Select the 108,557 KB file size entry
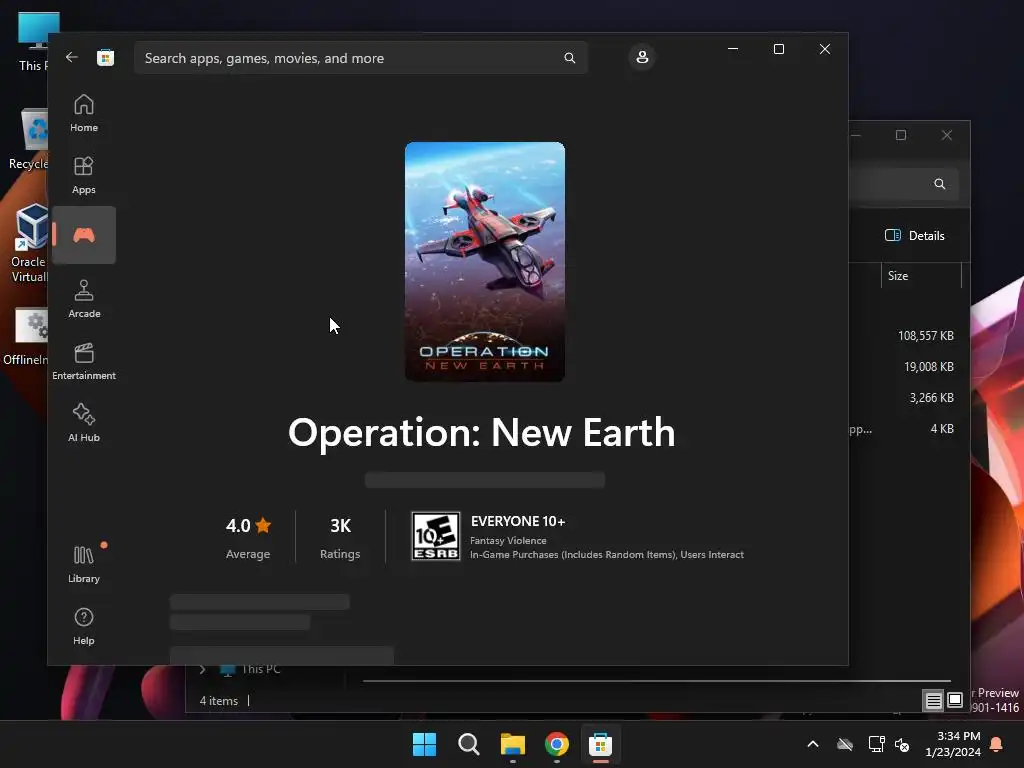 click(925, 336)
